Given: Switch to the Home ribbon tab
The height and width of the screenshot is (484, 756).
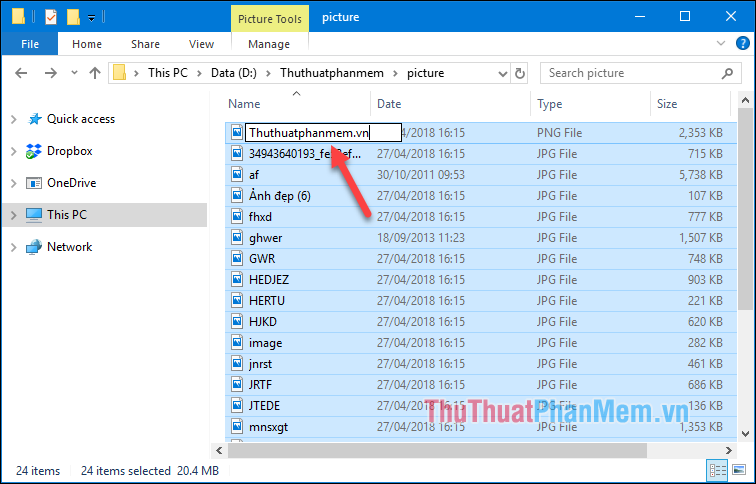Looking at the screenshot, I should point(87,44).
